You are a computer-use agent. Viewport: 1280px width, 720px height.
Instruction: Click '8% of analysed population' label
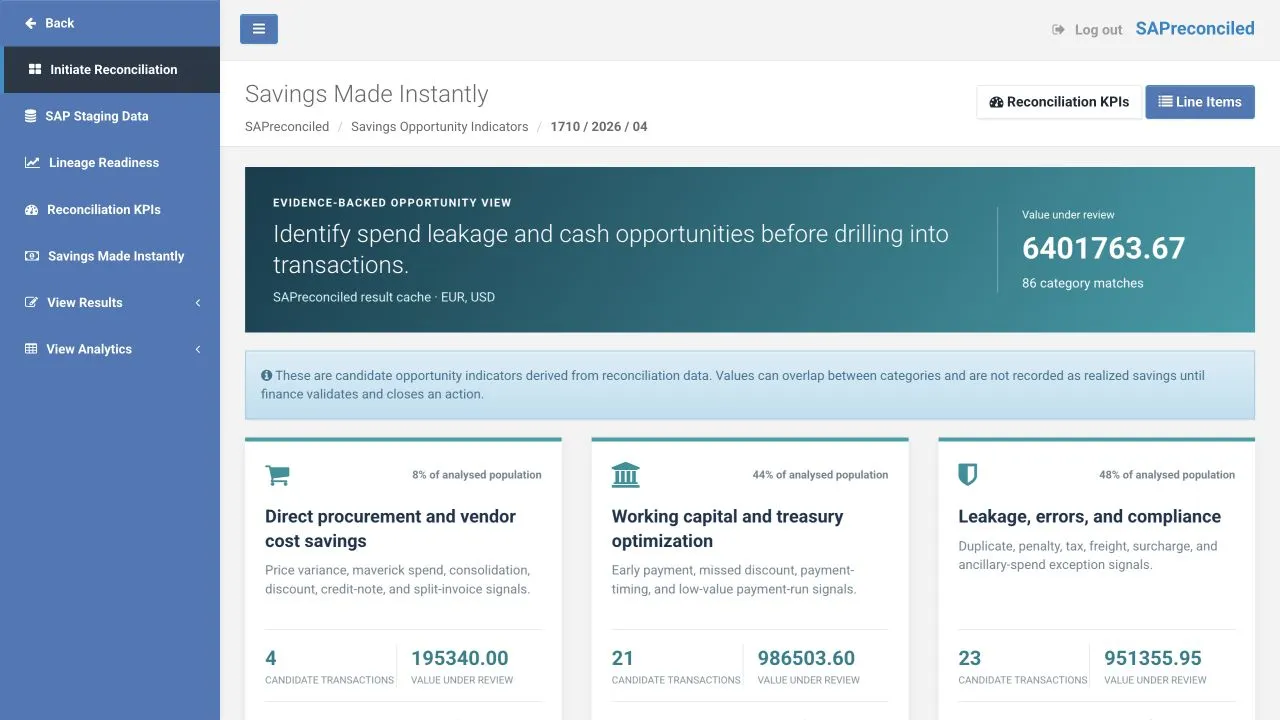click(x=477, y=475)
